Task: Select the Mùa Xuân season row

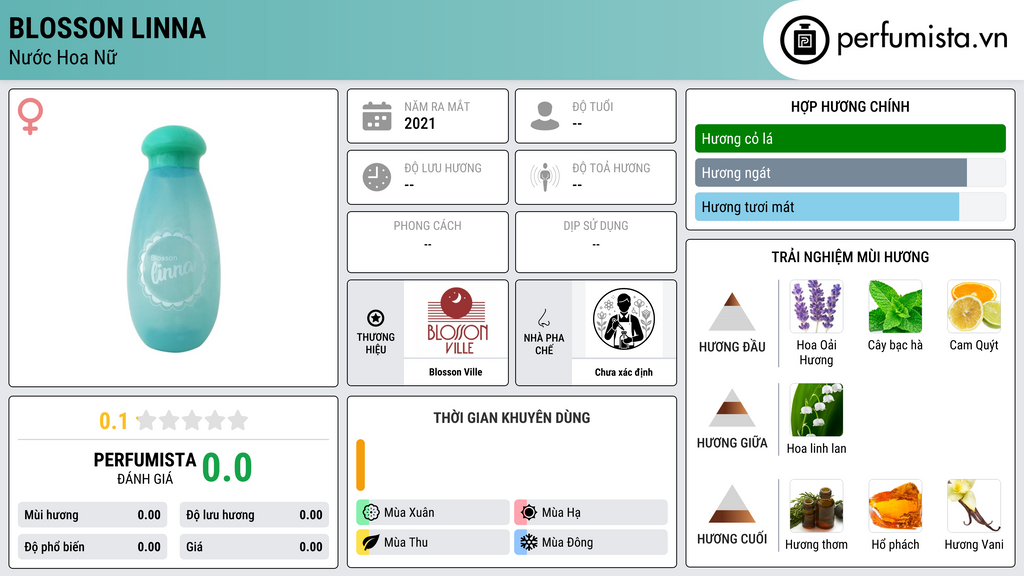Action: (433, 513)
